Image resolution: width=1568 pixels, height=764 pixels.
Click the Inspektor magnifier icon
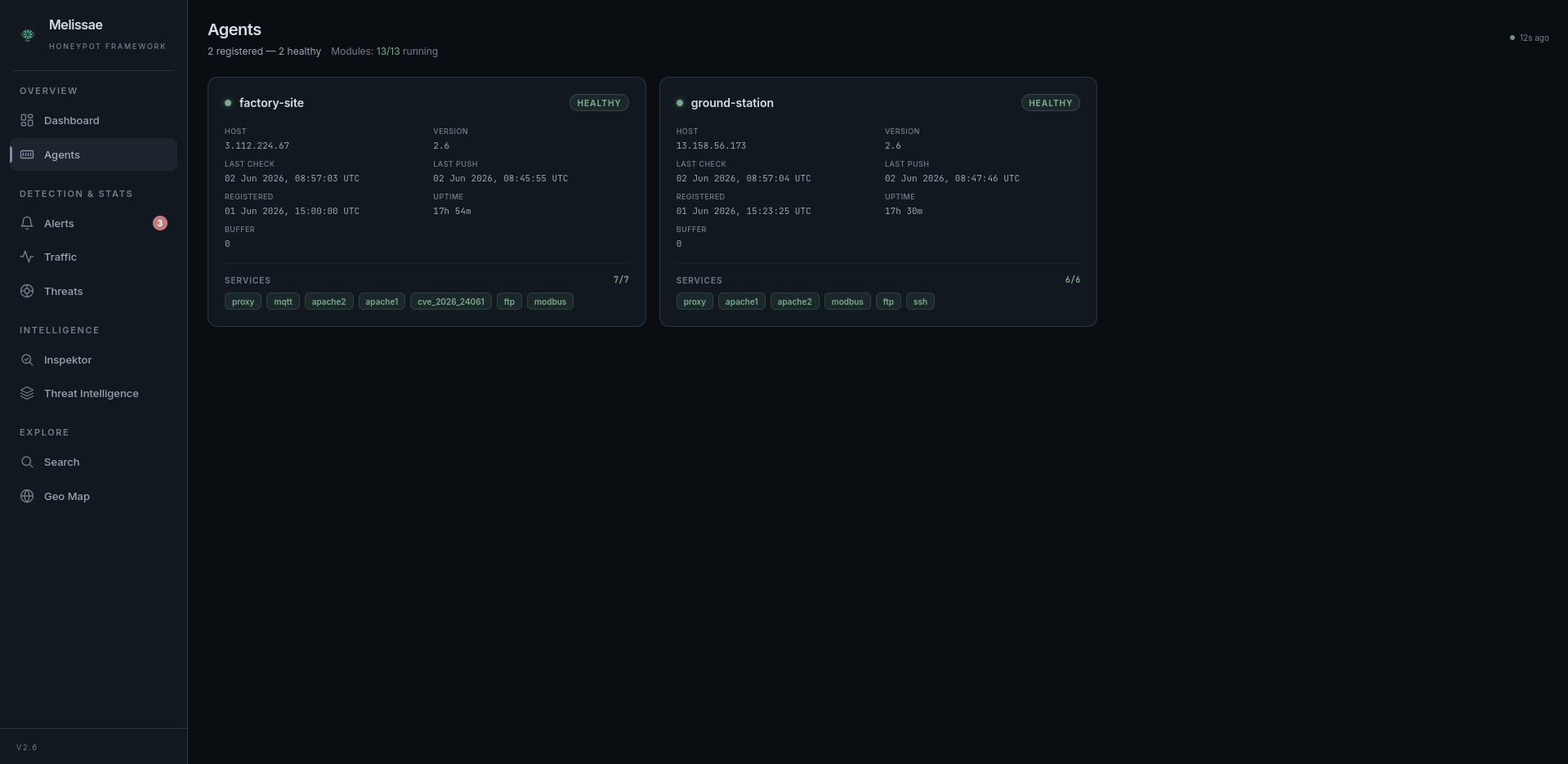point(27,360)
